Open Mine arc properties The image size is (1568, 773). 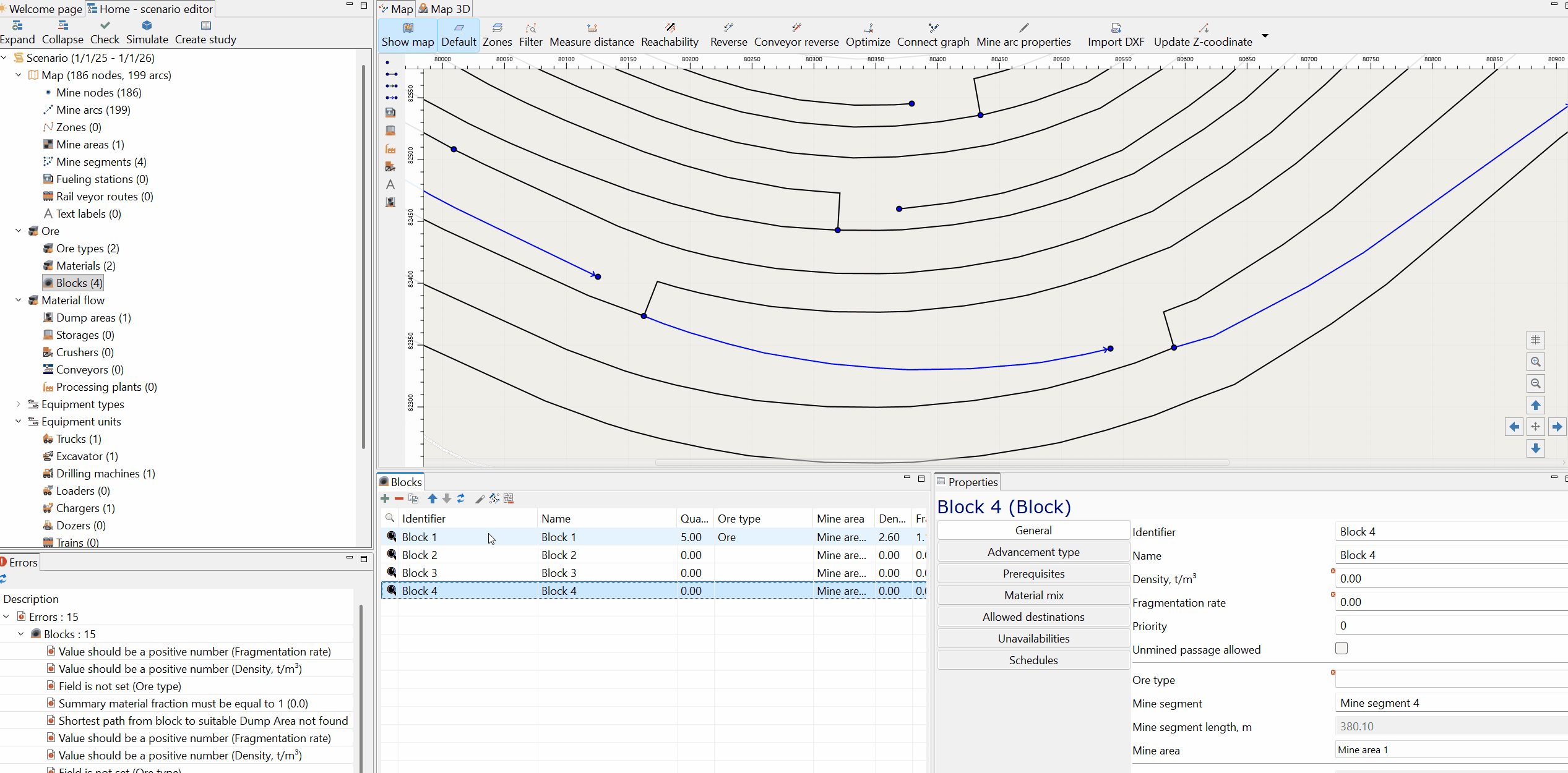tap(1023, 35)
